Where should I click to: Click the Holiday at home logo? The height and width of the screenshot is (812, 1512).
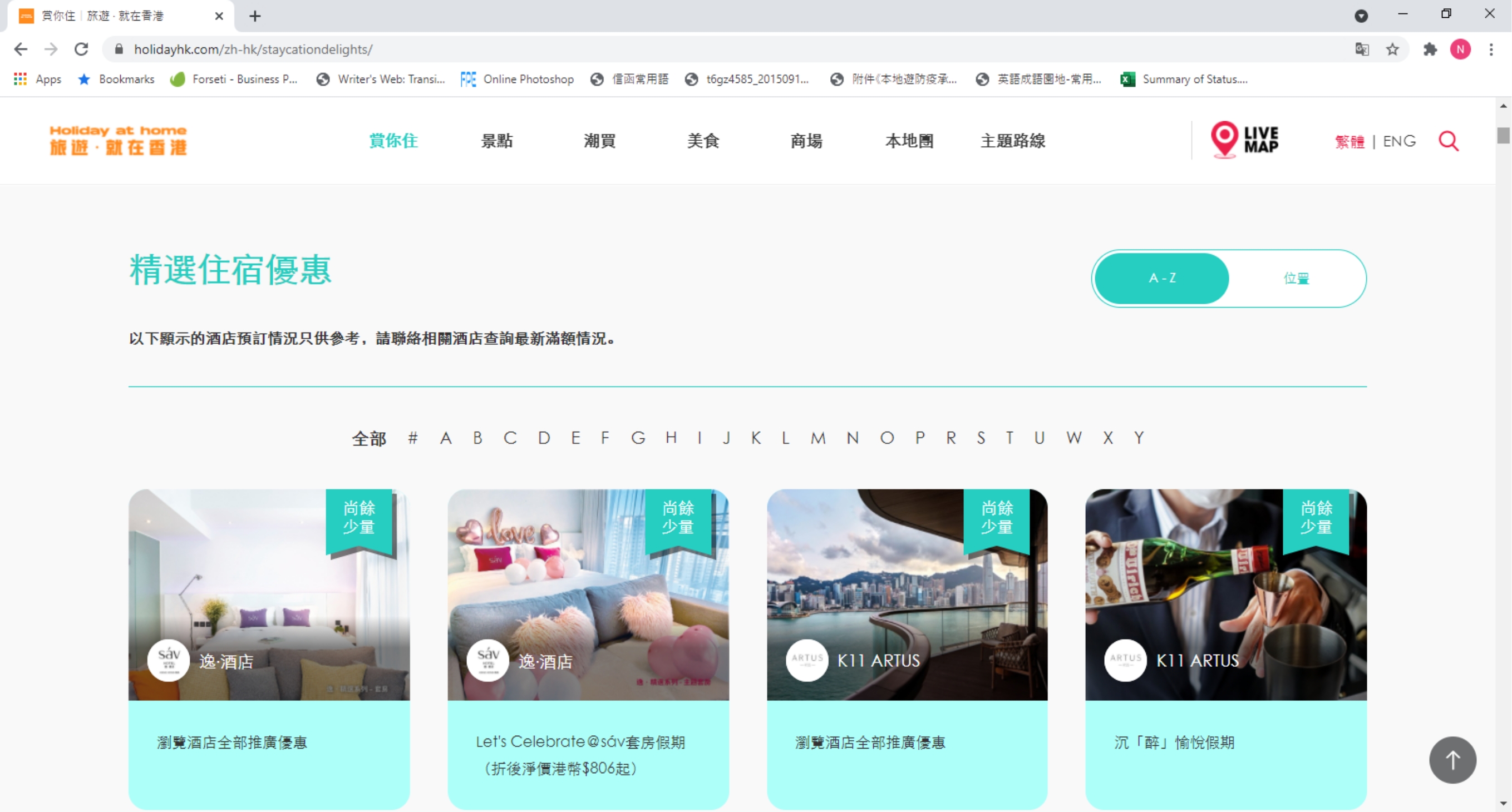click(119, 140)
